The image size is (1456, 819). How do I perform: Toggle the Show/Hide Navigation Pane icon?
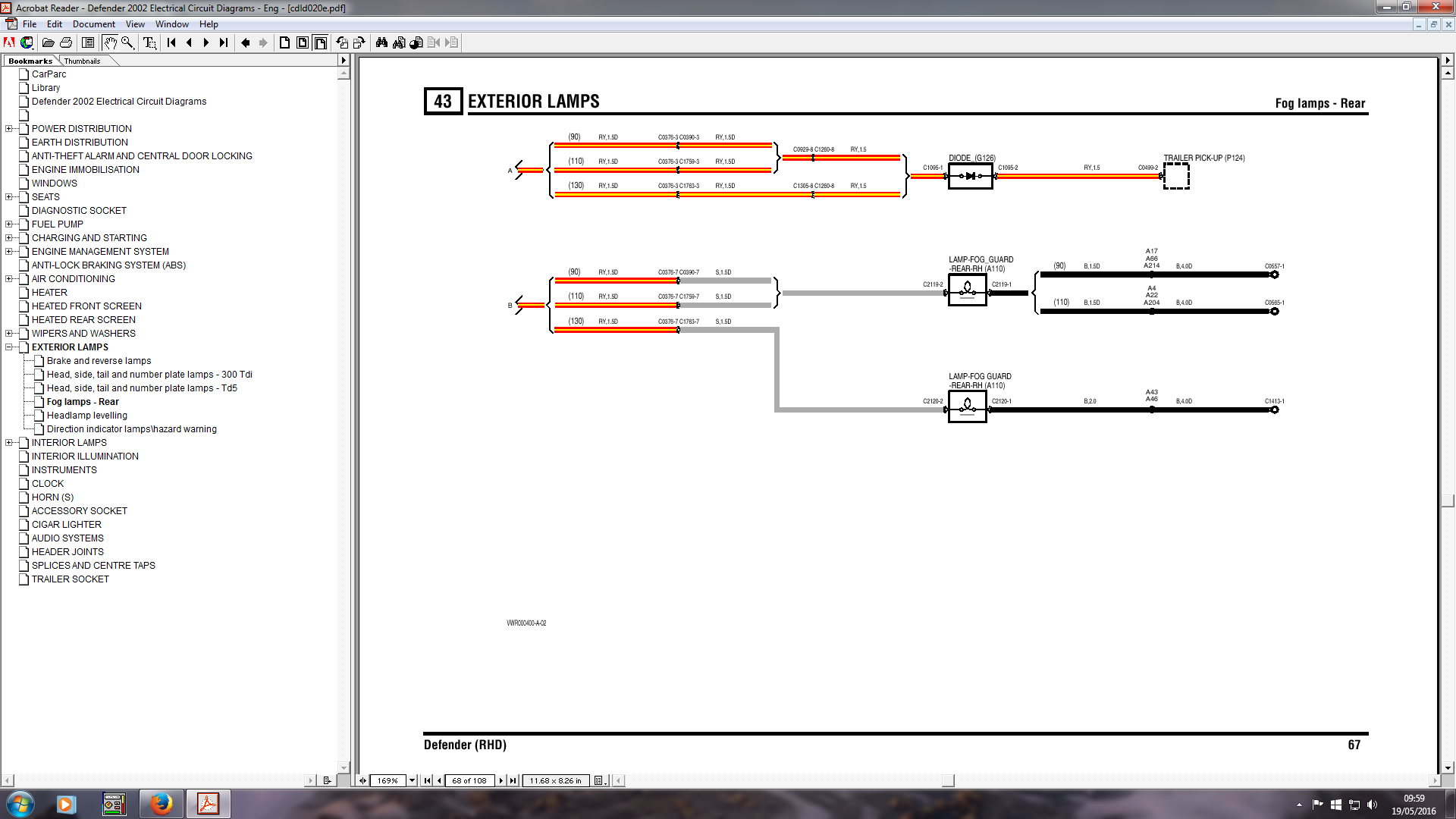(x=88, y=42)
